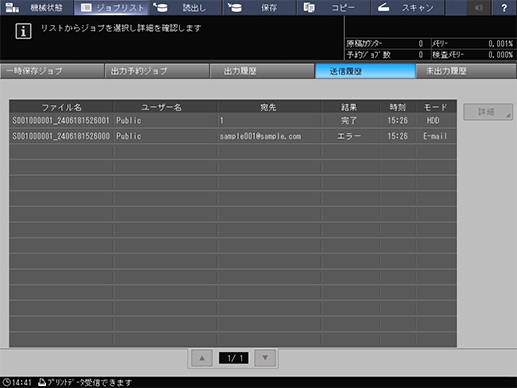Switch to the ジョブリスト tab
Screen dimensions: 517x388
pos(111,7)
